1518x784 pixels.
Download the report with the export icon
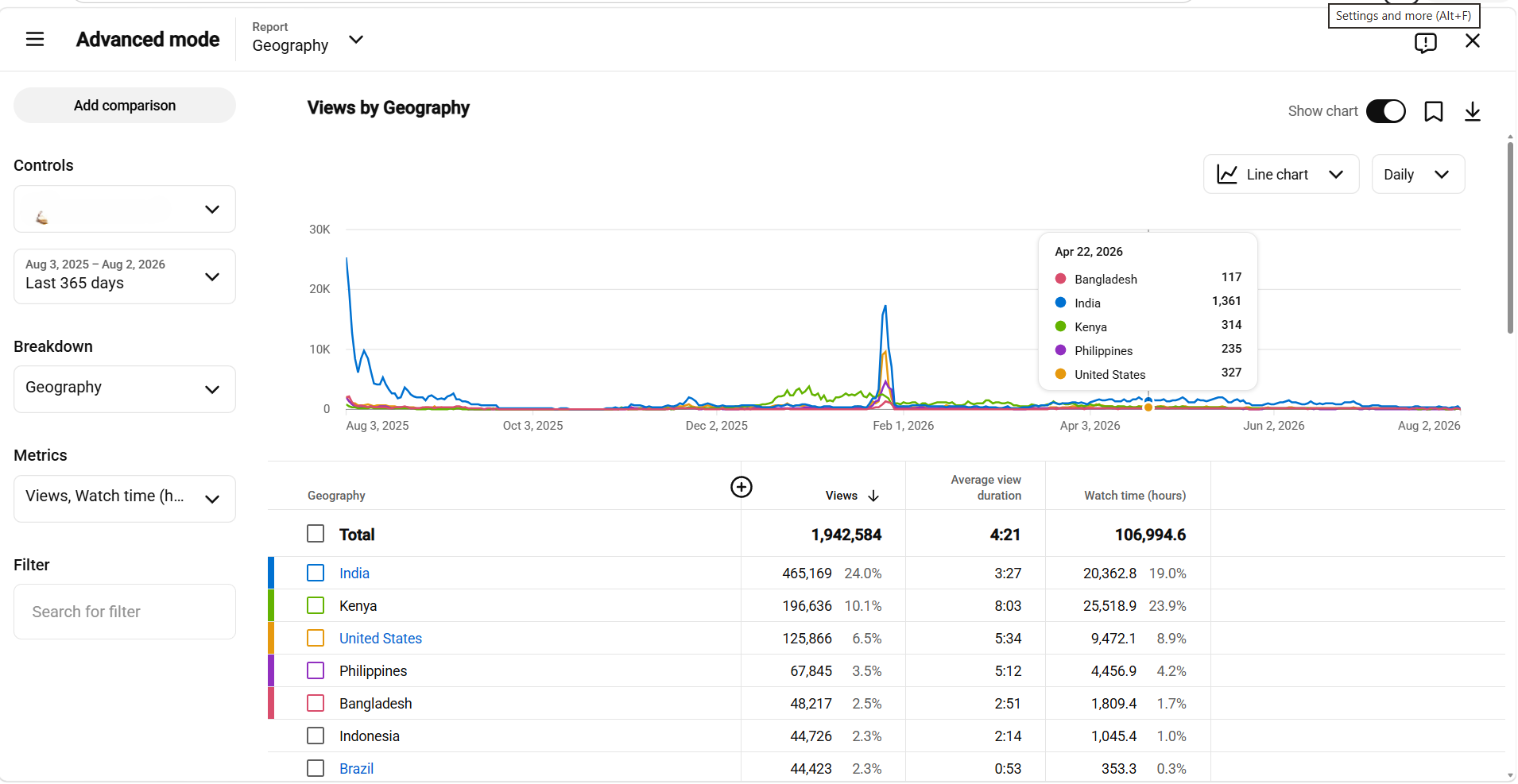coord(1473,111)
